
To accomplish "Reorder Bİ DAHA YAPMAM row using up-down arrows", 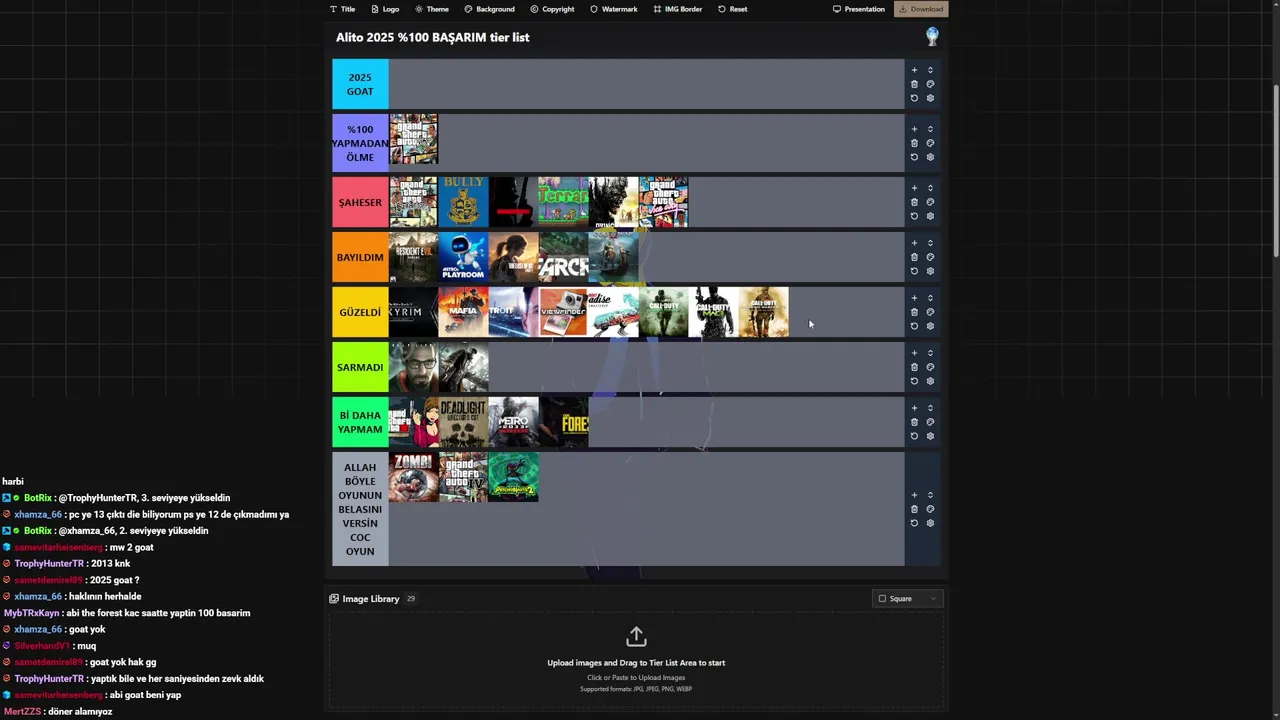I will [930, 408].
